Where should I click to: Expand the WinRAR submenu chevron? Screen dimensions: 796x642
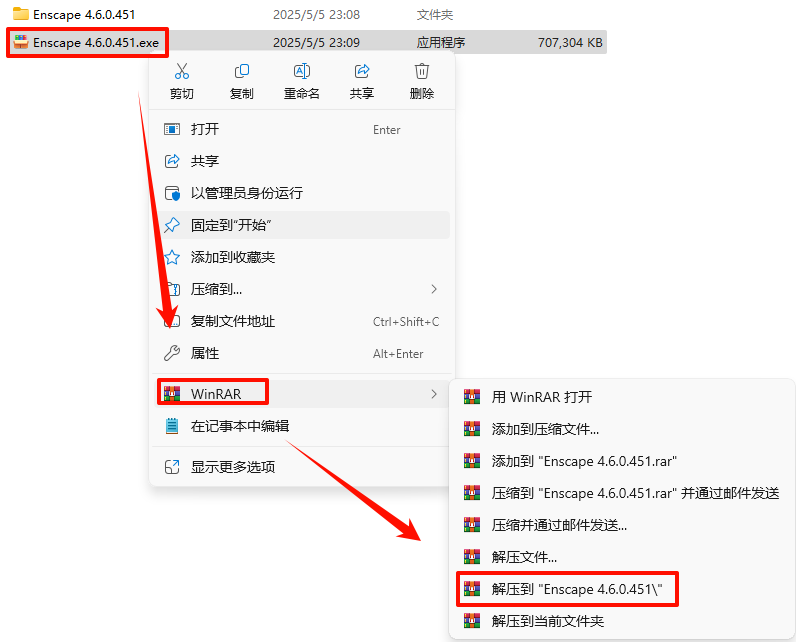(434, 394)
